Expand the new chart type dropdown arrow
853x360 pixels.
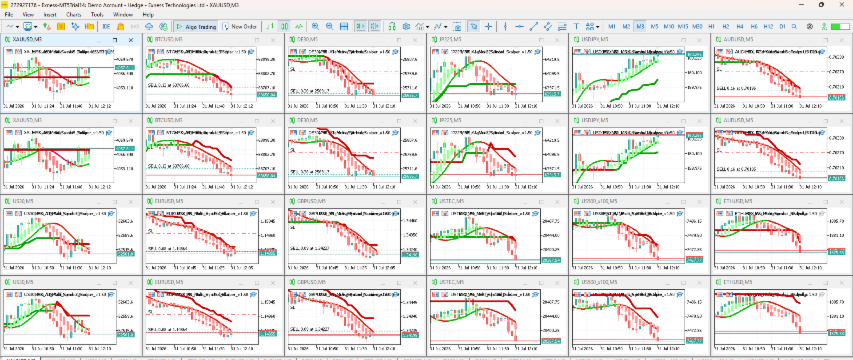(17, 26)
